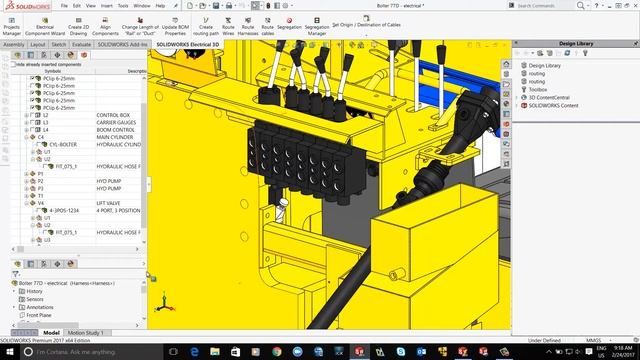Open Microsoft Edge from the taskbar
Viewport: 640px width, 360px height.
pyautogui.click(x=194, y=351)
